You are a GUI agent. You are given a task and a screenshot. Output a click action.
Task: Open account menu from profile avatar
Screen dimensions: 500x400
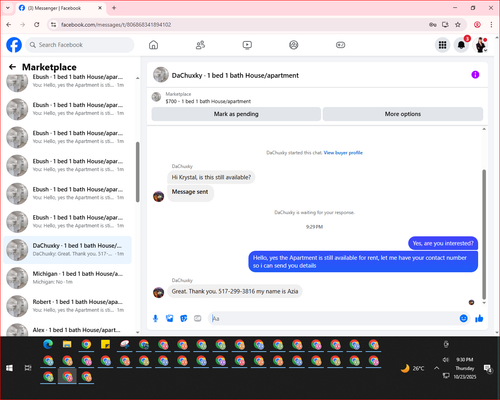(481, 45)
